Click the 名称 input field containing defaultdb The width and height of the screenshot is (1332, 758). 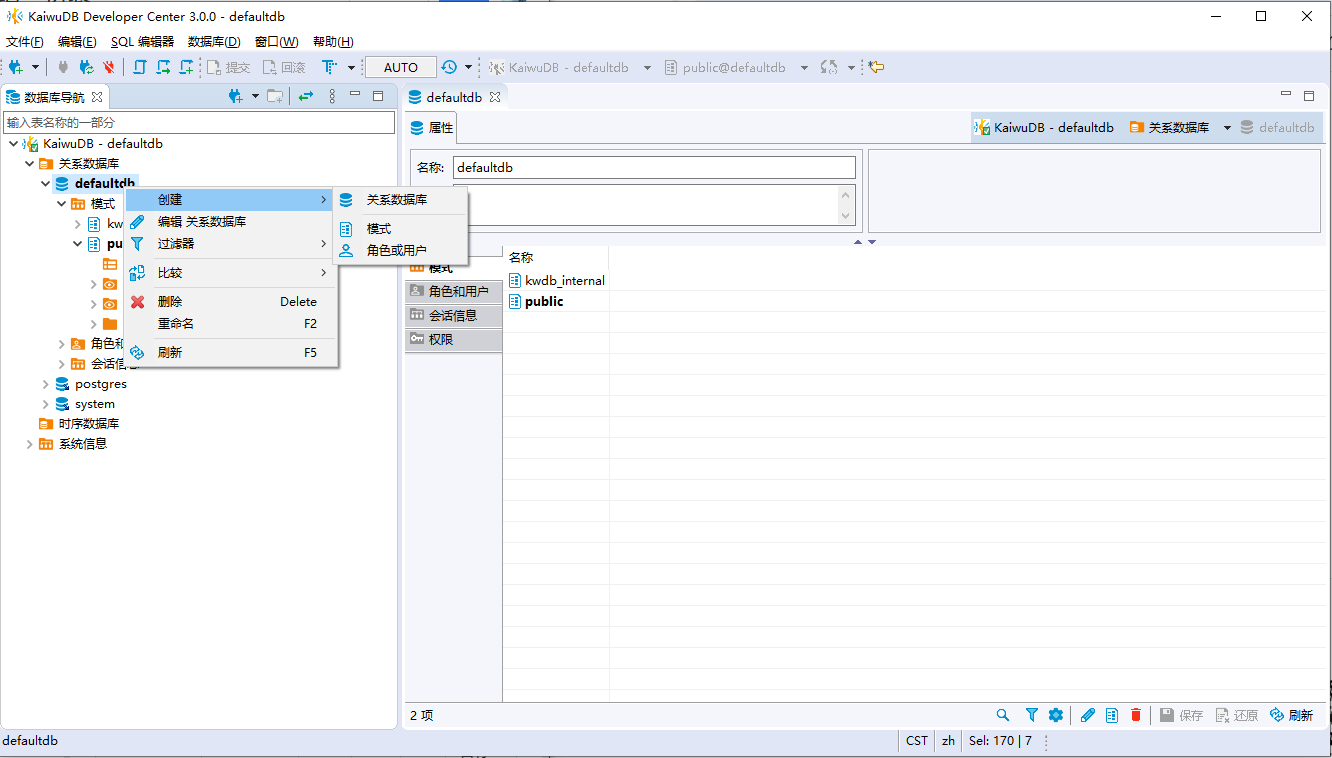pyautogui.click(x=654, y=168)
